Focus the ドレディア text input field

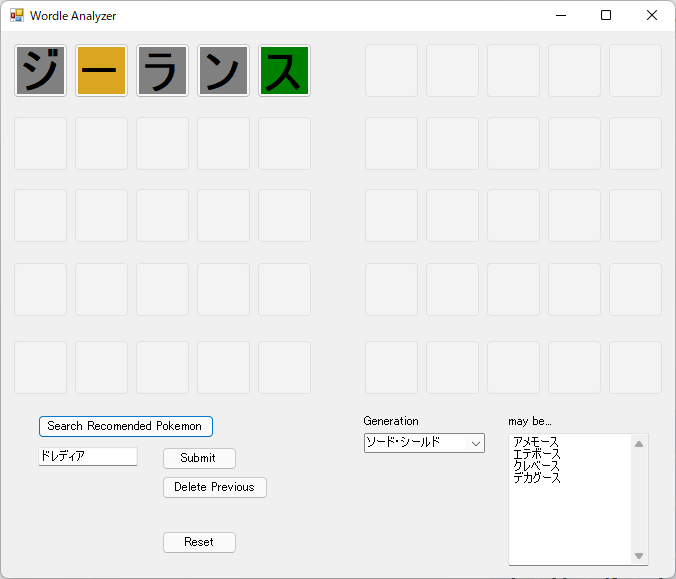(x=88, y=456)
